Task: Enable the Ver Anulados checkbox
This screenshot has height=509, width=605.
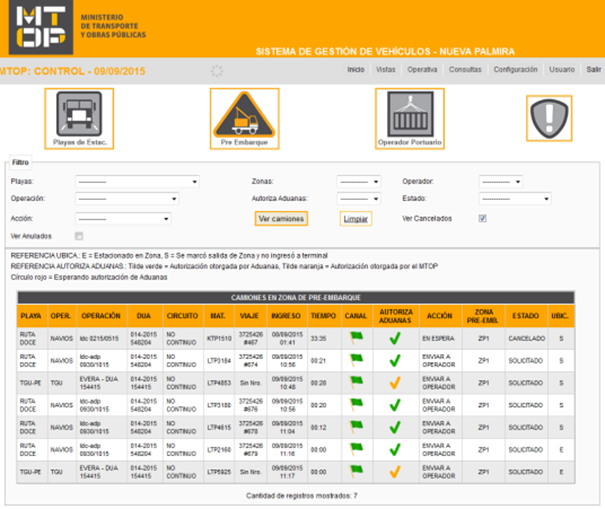Action: click(x=78, y=235)
